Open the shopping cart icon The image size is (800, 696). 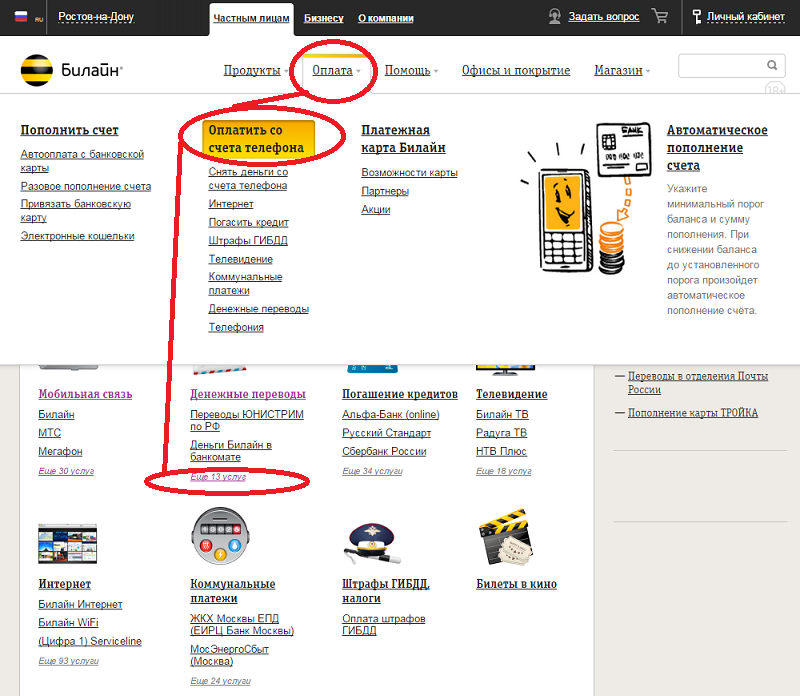(659, 17)
